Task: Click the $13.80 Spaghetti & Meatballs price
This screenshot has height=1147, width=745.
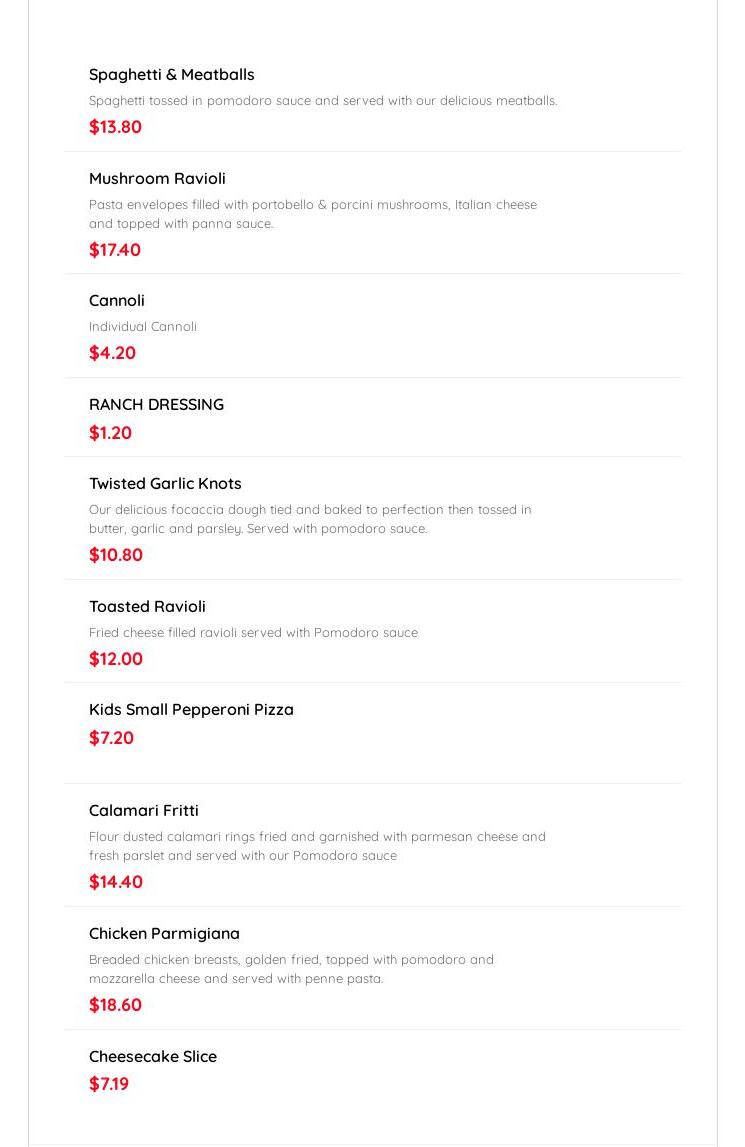Action: (x=115, y=127)
